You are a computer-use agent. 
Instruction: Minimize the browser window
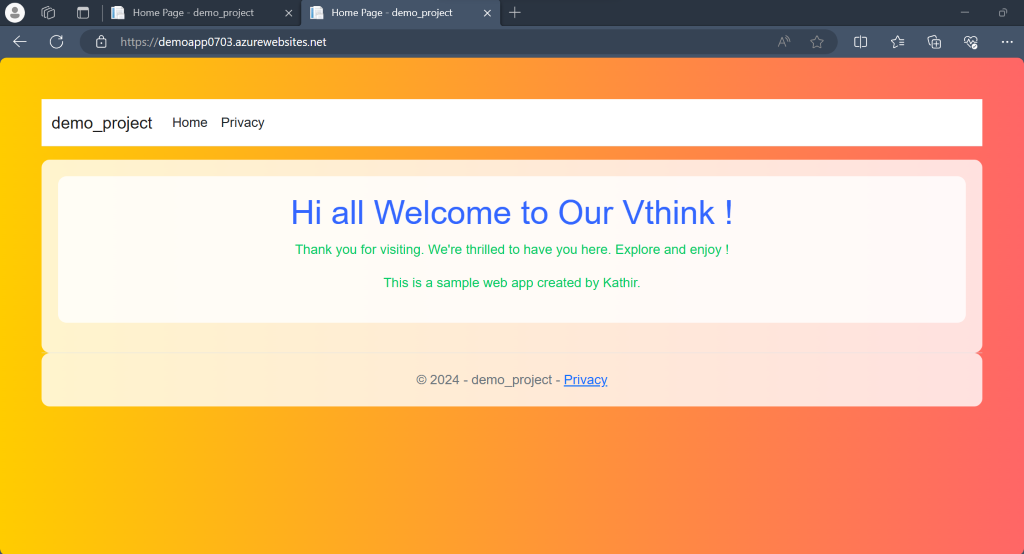point(965,12)
